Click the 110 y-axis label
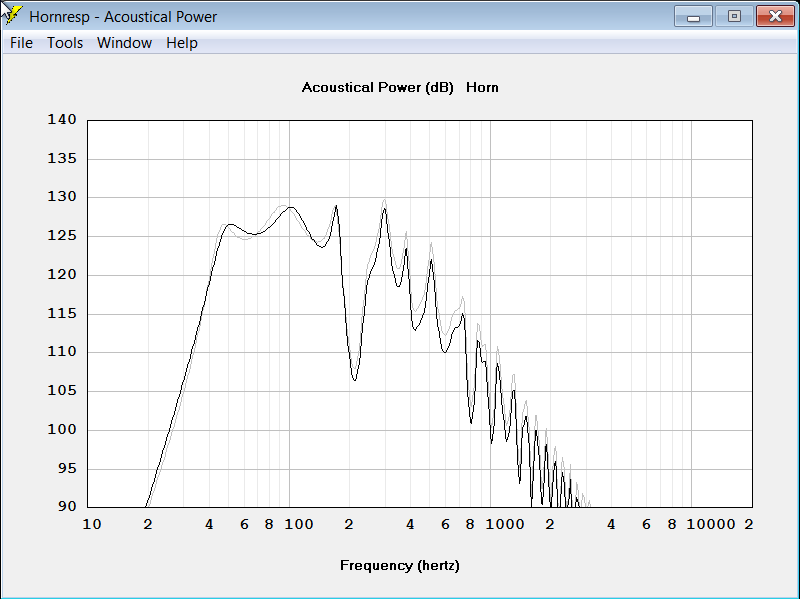 62,352
